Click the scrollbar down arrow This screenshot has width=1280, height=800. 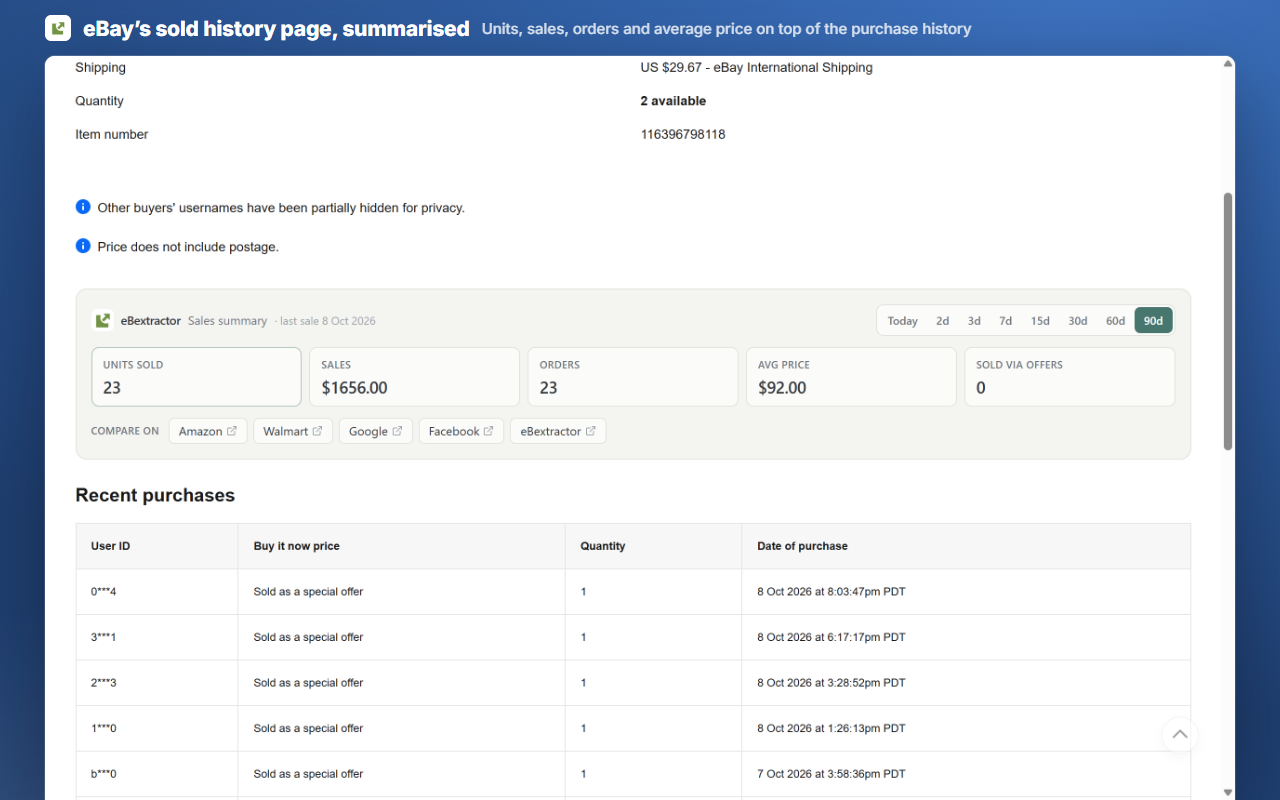[x=1228, y=792]
